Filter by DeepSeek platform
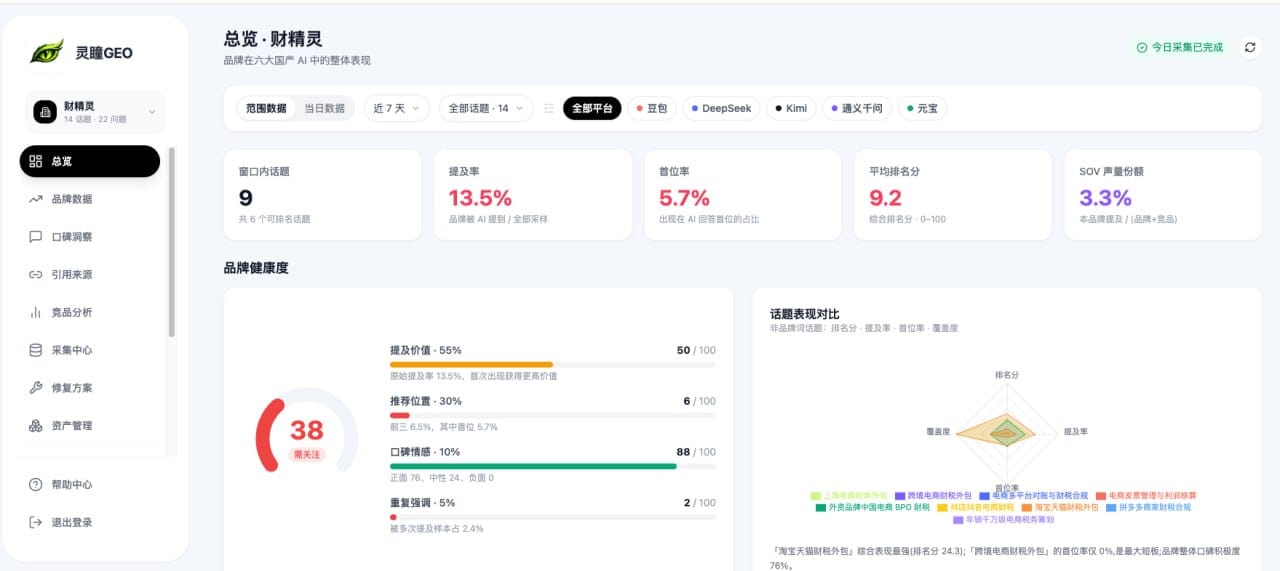1280x571 pixels. click(x=721, y=108)
